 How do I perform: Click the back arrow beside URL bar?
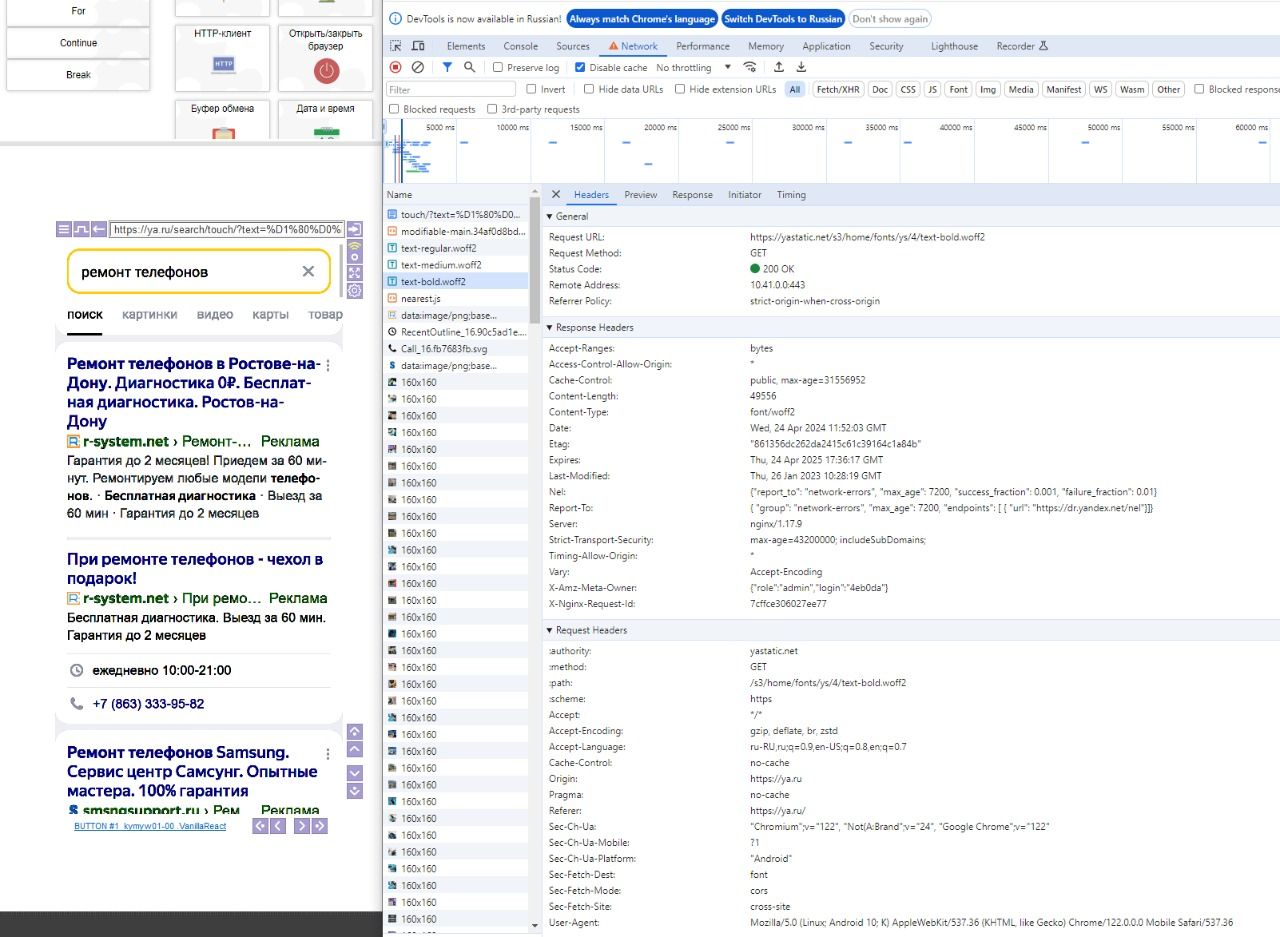click(x=98, y=229)
